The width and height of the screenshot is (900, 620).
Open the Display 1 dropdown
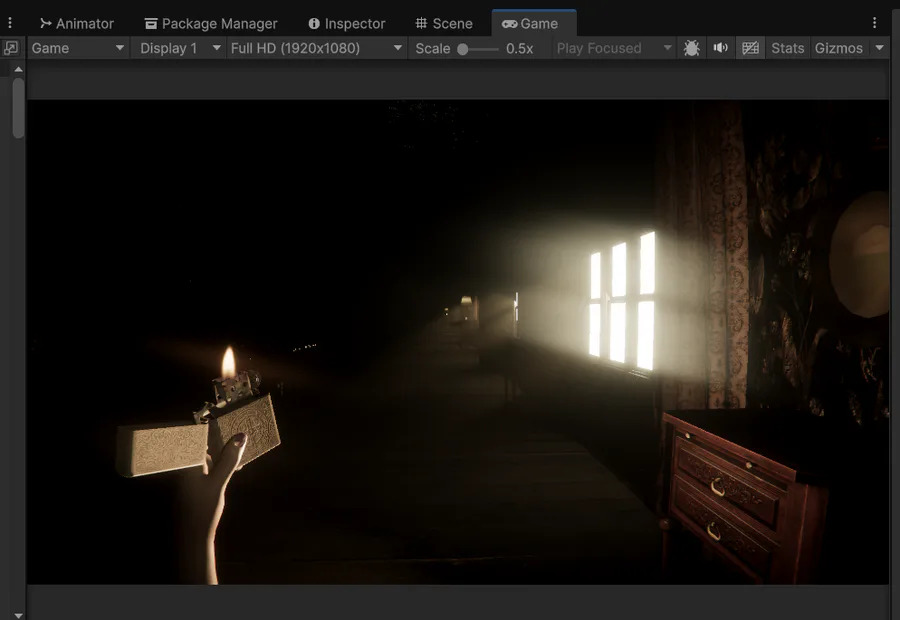click(180, 48)
